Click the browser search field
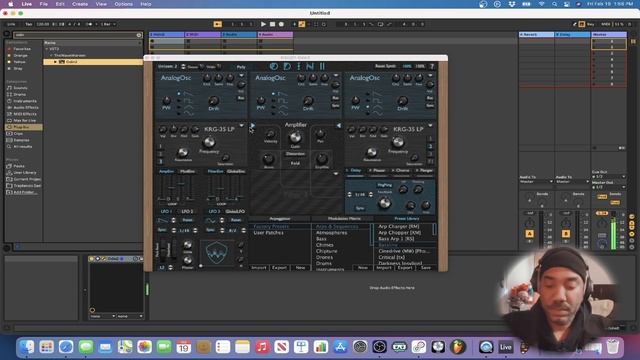This screenshot has width=640, height=360. (78, 35)
